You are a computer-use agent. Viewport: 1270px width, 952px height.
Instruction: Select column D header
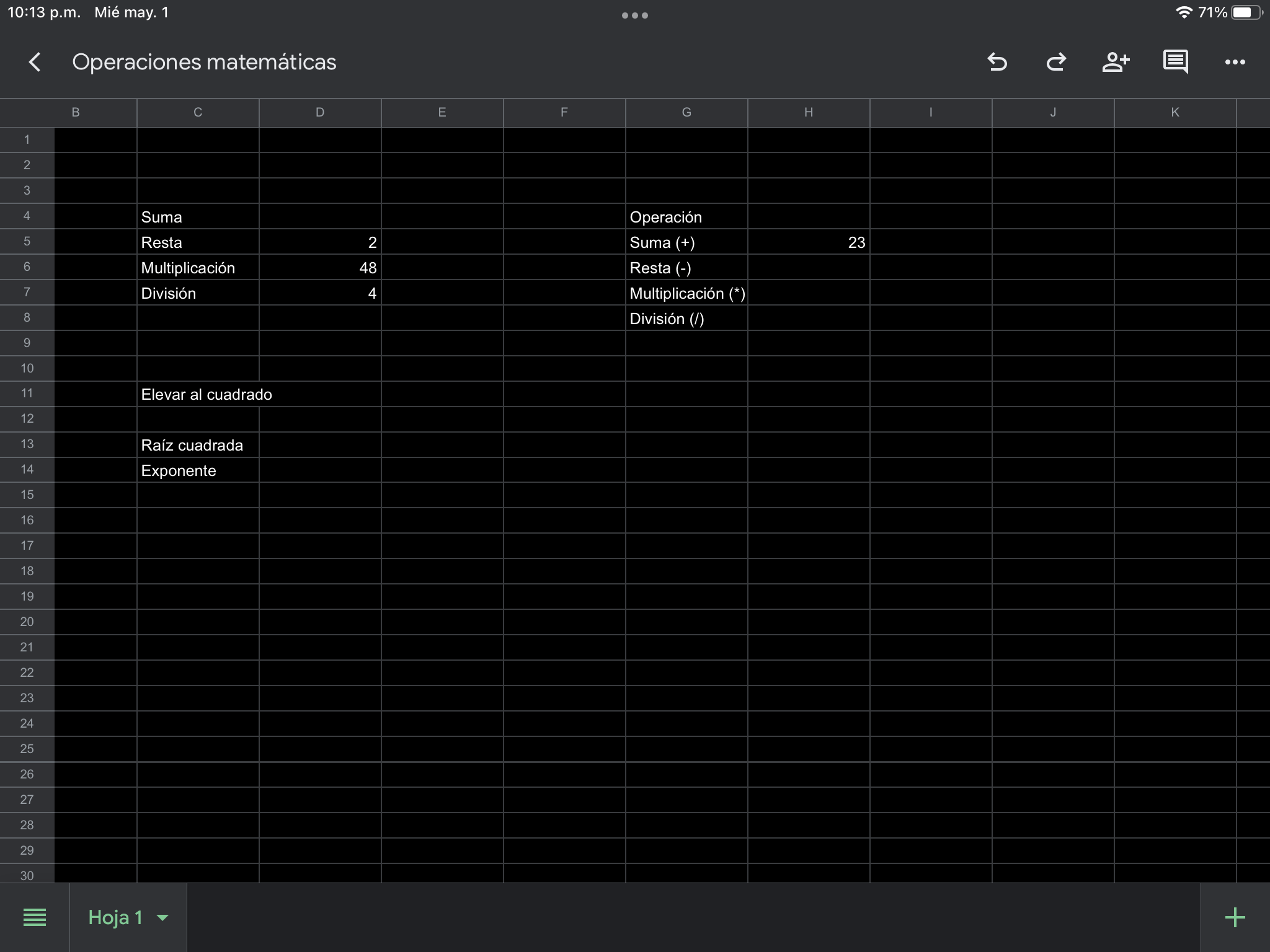click(x=320, y=112)
